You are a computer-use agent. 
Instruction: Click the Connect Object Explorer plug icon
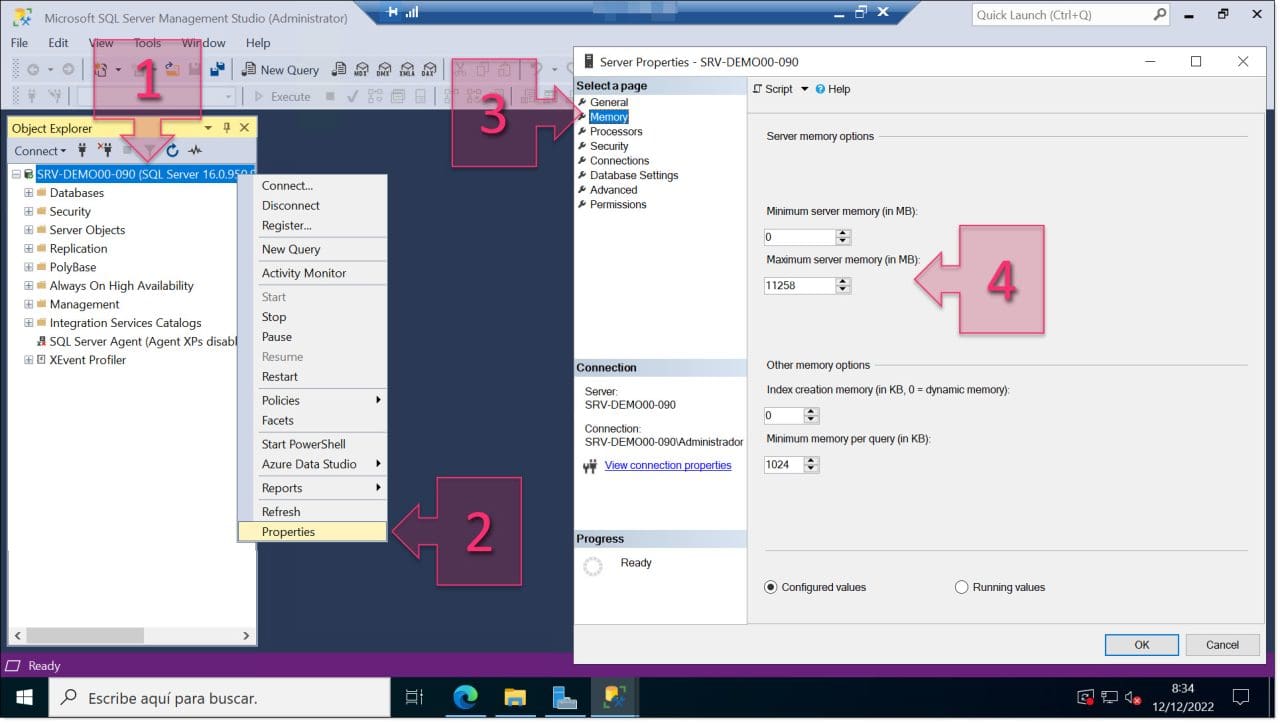click(x=82, y=151)
